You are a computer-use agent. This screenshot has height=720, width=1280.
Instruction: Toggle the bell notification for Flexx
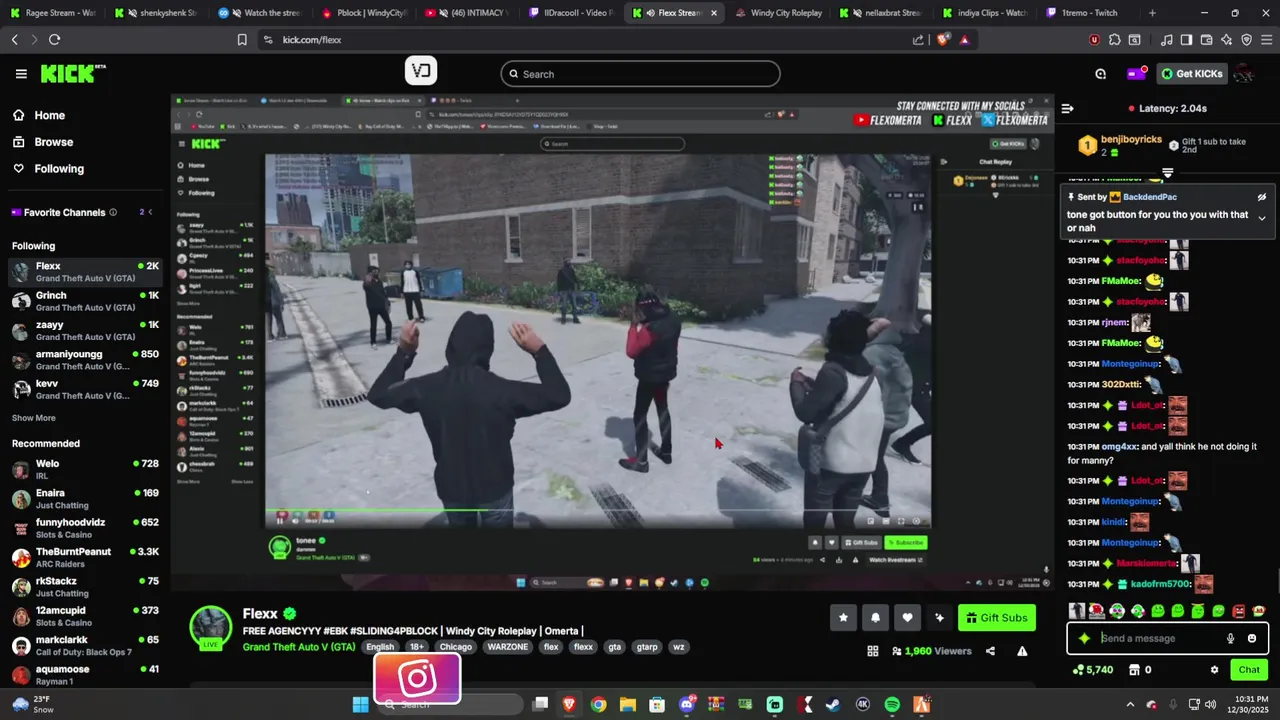click(875, 618)
